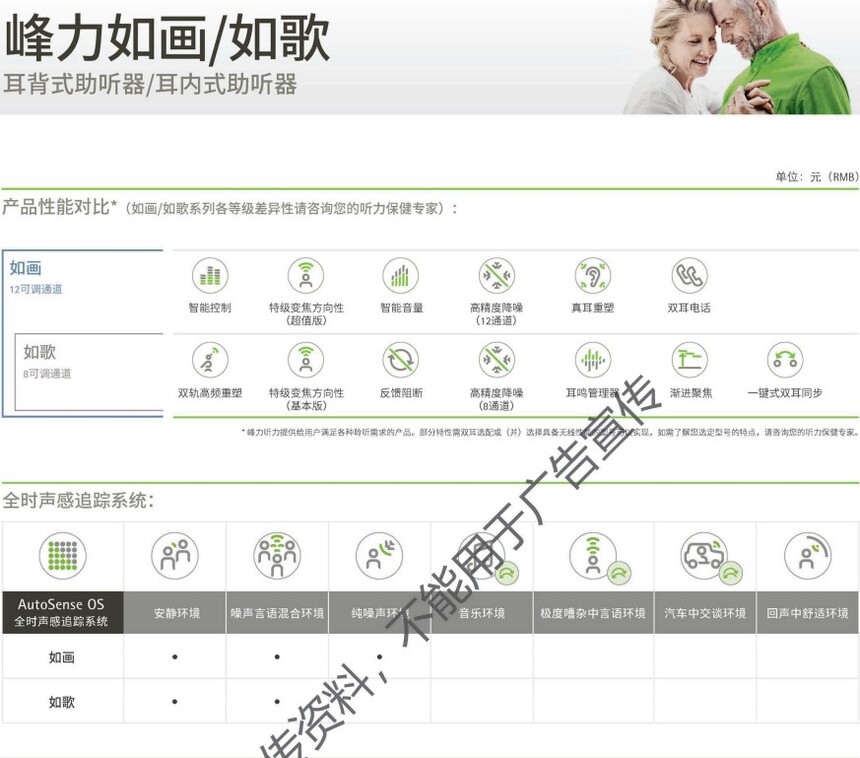Select the 如歌 8可调通道 tab
This screenshot has height=758, width=860.
[x=89, y=372]
